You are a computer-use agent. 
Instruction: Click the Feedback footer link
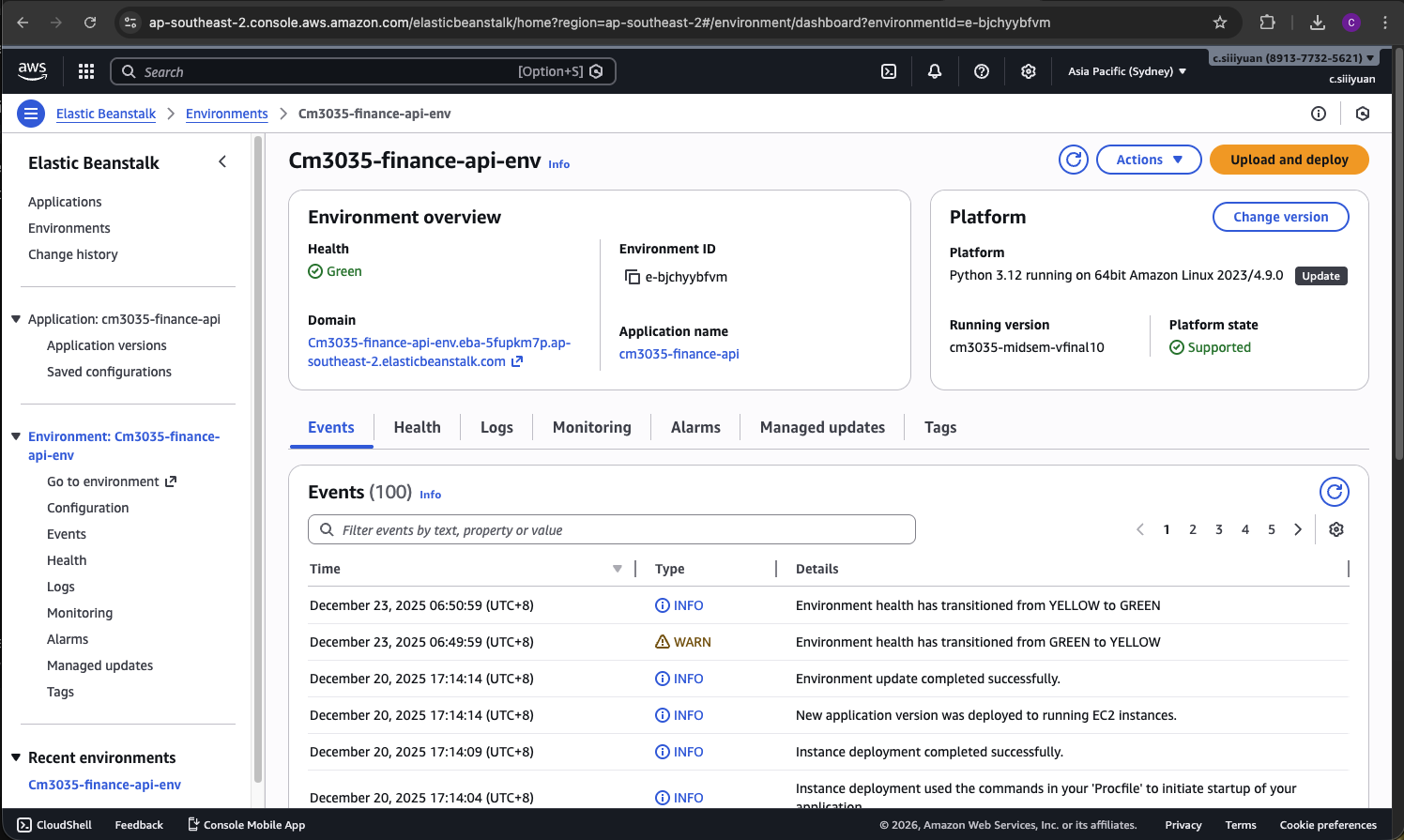(139, 825)
